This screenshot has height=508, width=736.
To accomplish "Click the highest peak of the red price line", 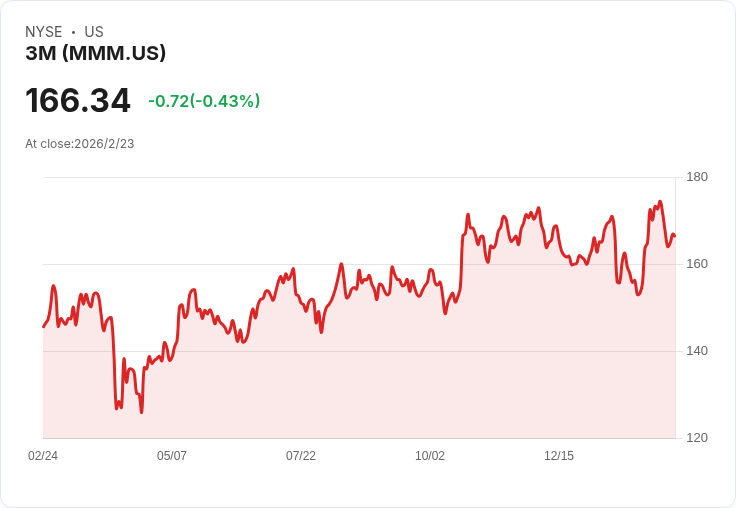I will coord(660,202).
